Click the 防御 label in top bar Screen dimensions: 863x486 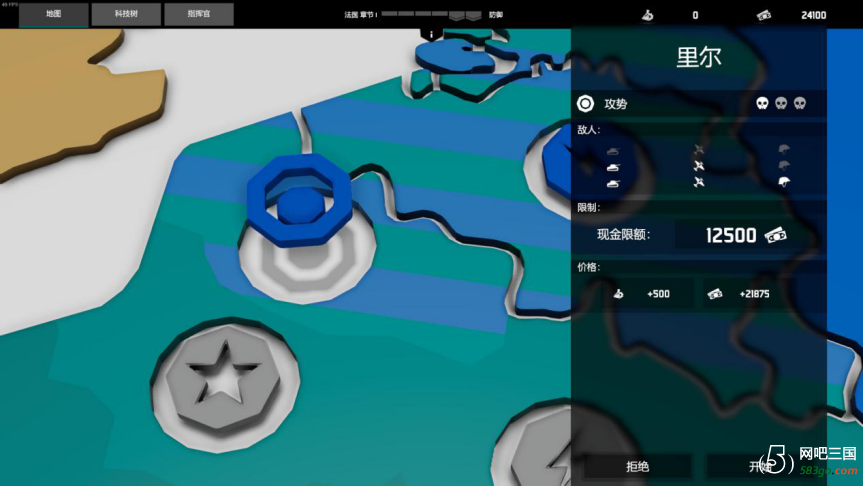coord(496,15)
